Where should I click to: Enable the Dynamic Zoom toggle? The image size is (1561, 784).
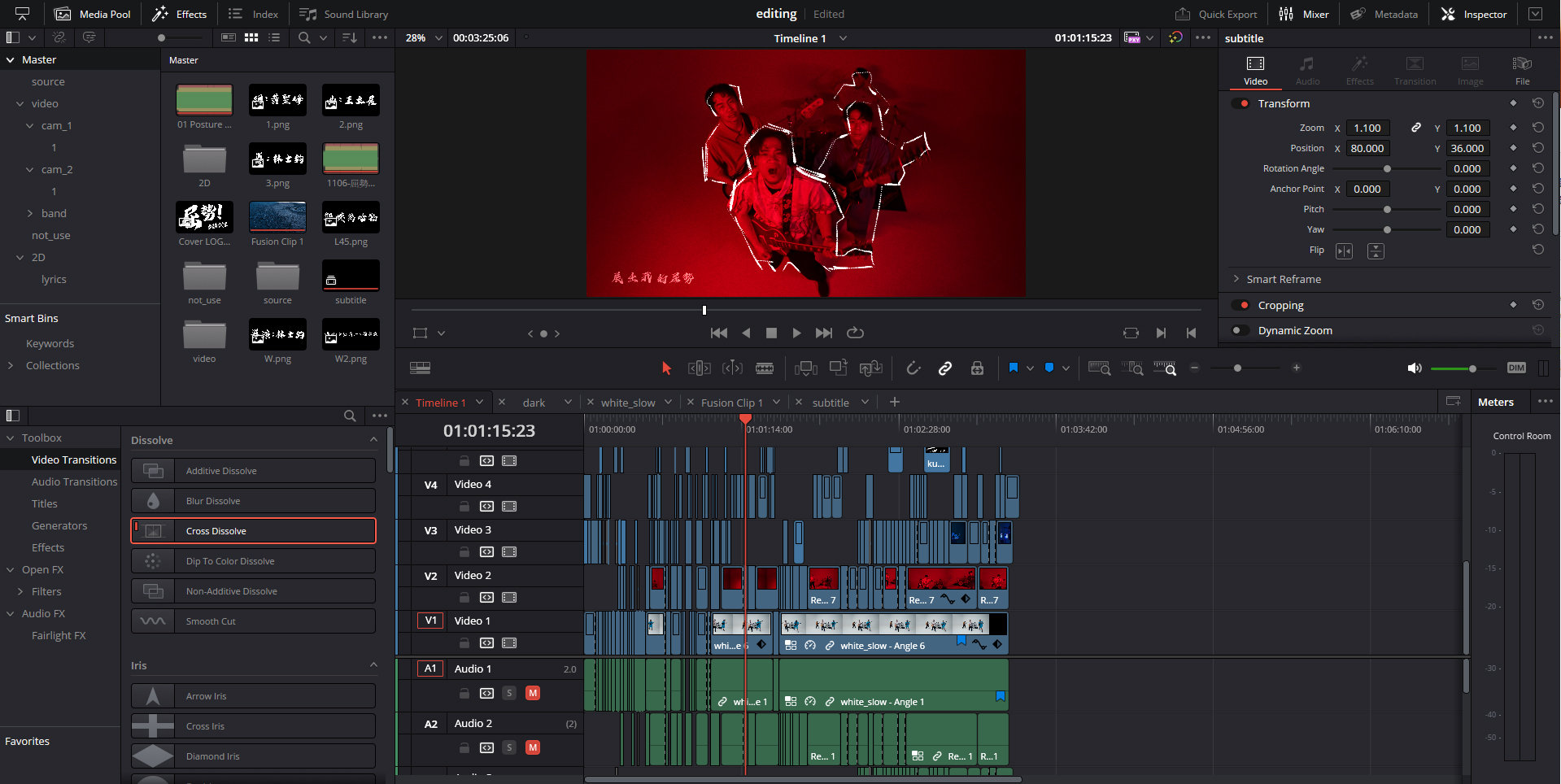1241,330
